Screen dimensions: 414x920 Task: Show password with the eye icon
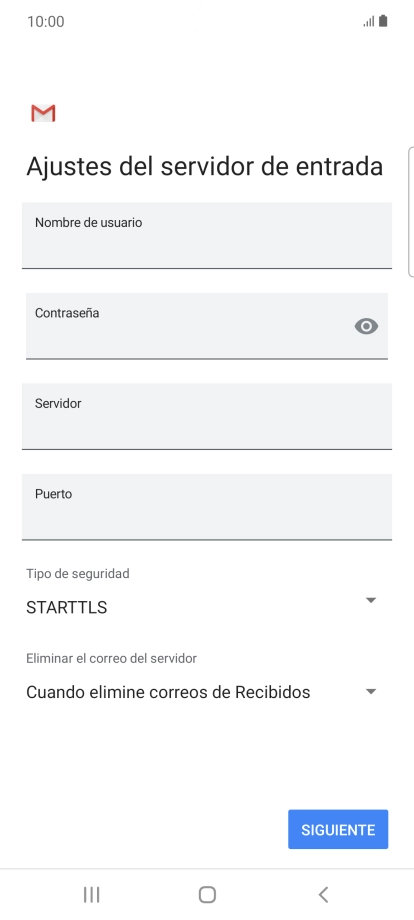(x=367, y=326)
